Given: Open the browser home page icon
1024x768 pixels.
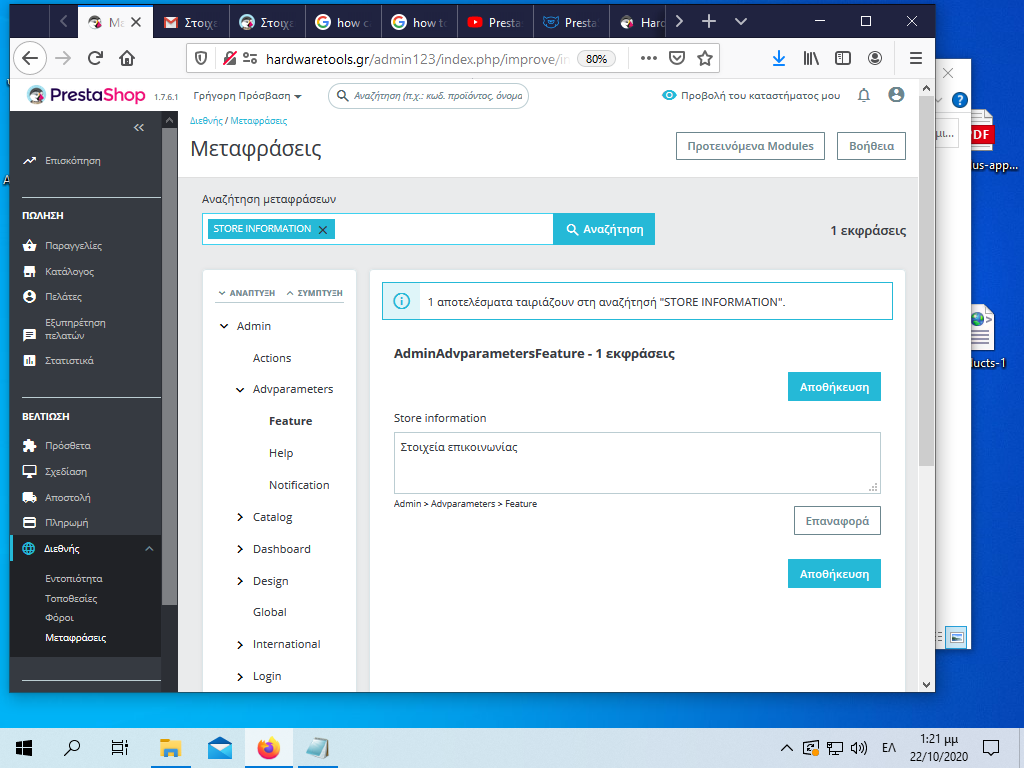Looking at the screenshot, I should tap(127, 59).
